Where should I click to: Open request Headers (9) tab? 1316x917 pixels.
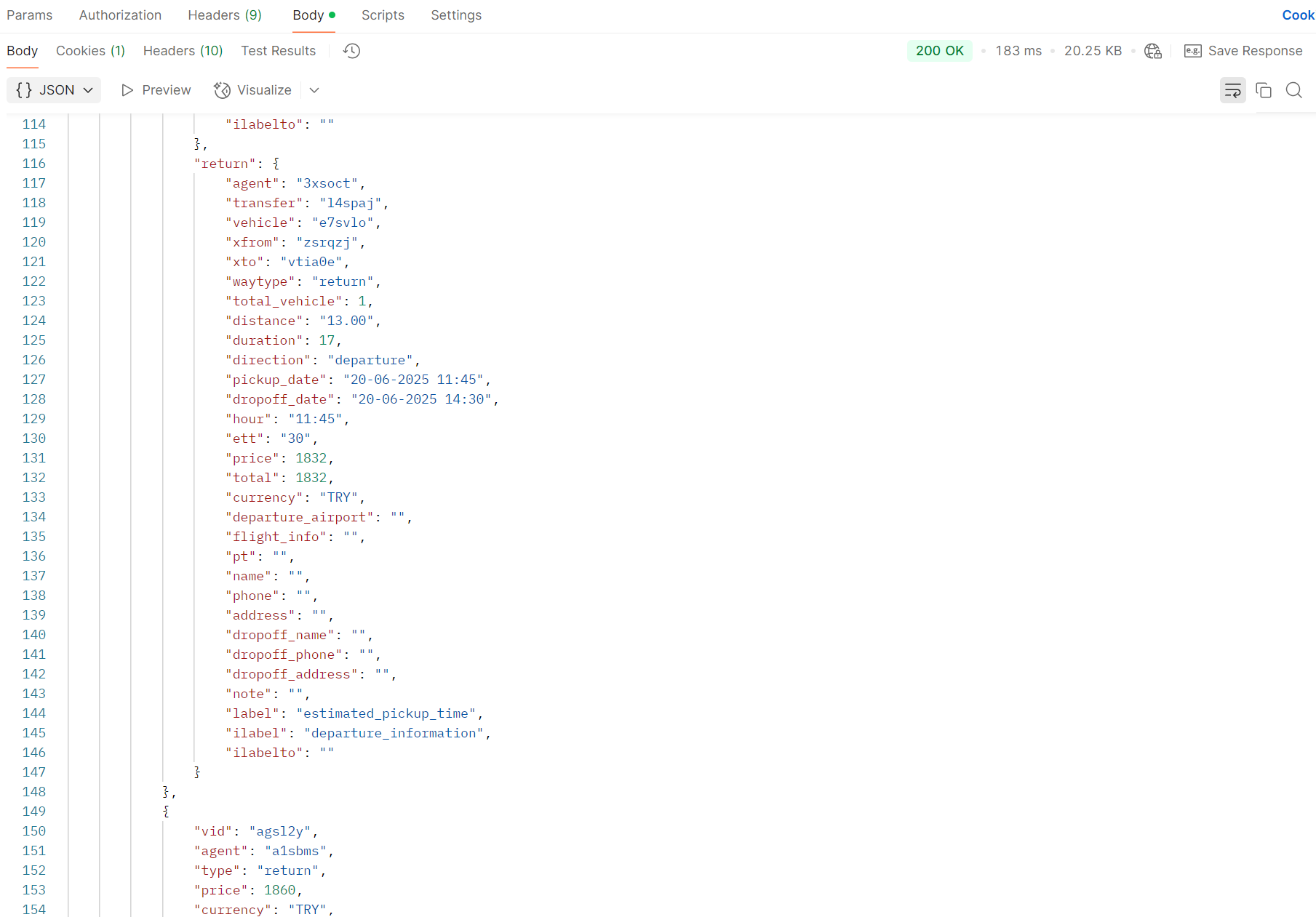point(224,15)
